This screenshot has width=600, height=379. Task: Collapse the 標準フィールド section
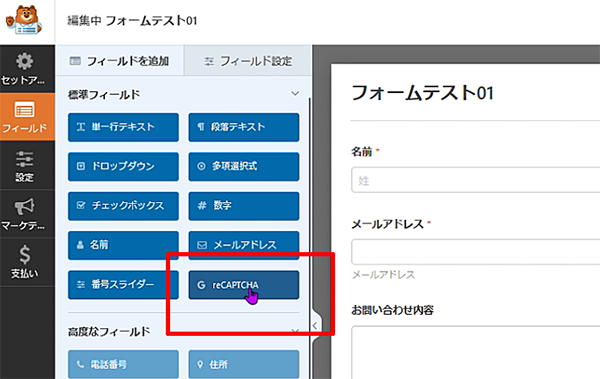[295, 94]
